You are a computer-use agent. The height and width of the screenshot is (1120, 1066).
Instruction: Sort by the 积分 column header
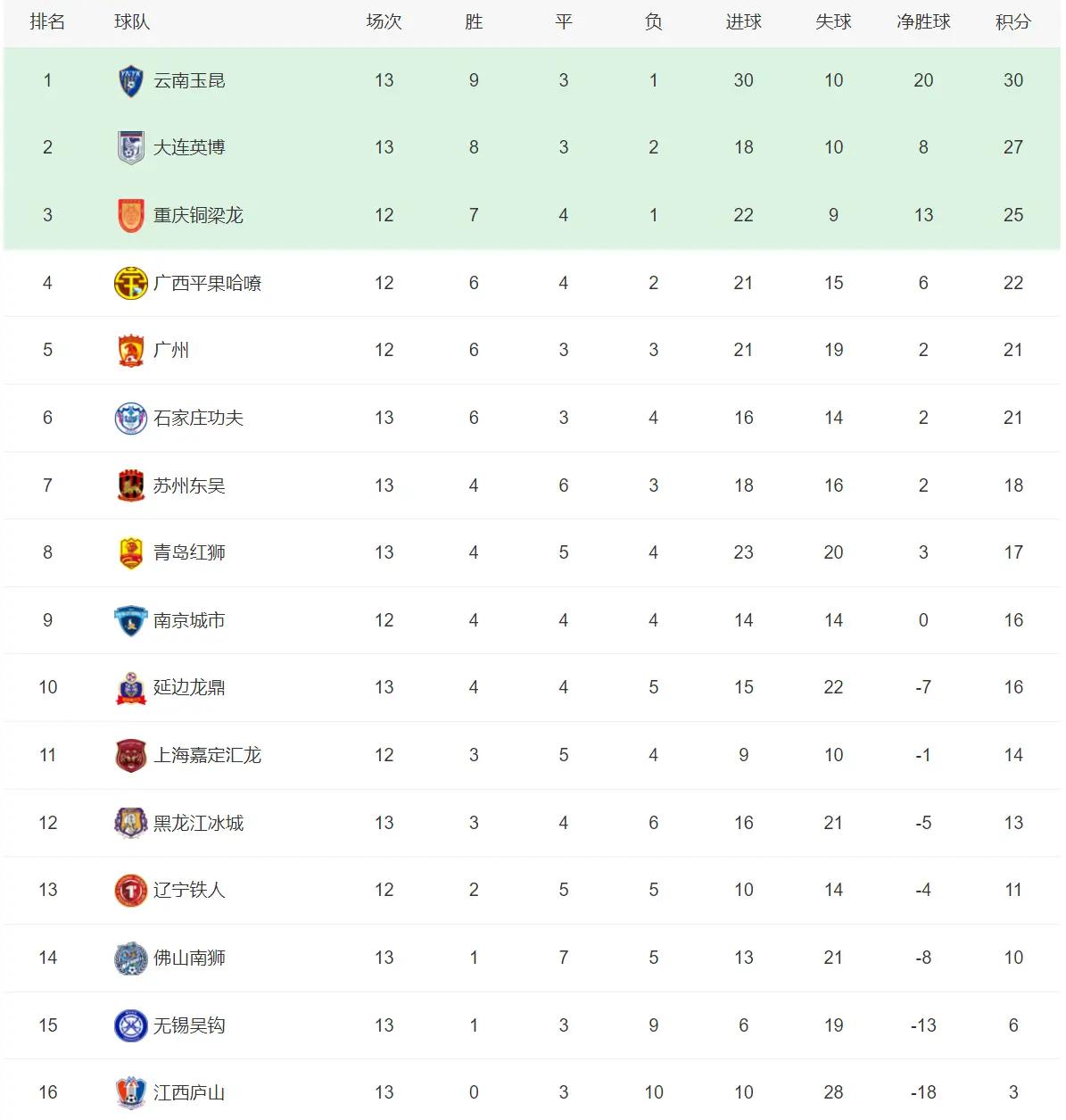1013,22
